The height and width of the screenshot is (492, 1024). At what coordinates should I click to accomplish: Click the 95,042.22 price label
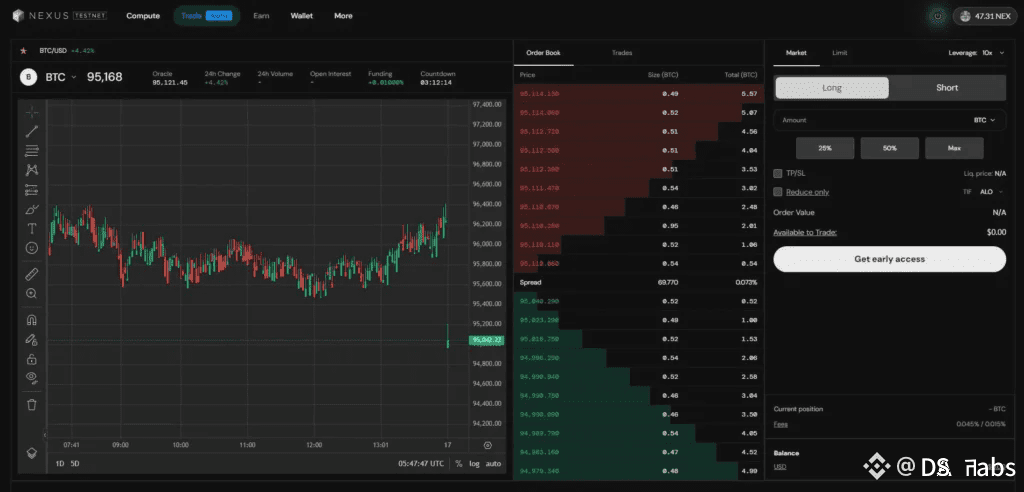(x=487, y=340)
